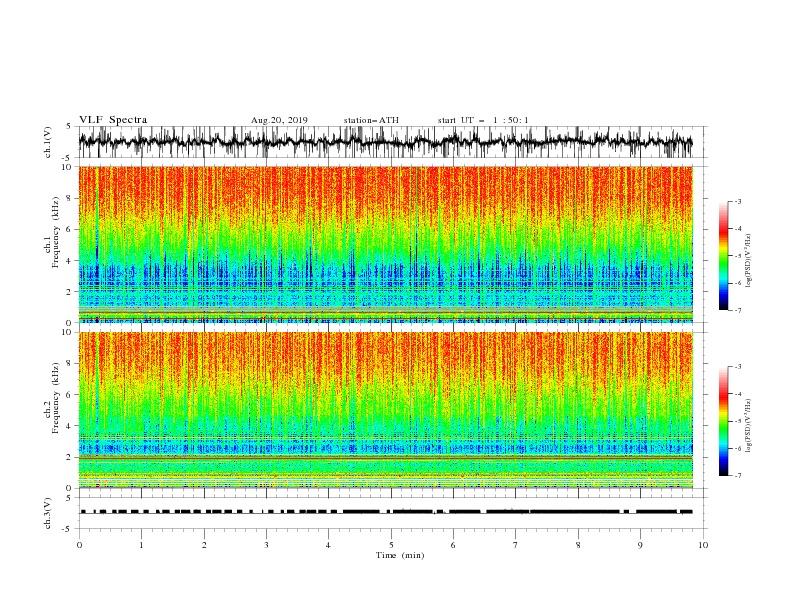Click the ch.1 waveform trace plot
Image resolution: width=792 pixels, height=612 pixels.
[386, 142]
